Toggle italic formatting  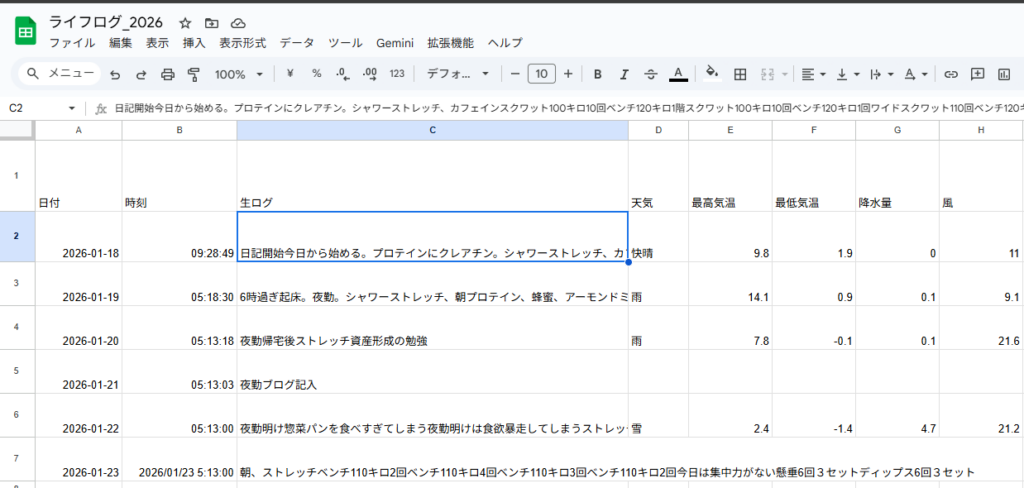click(x=624, y=74)
